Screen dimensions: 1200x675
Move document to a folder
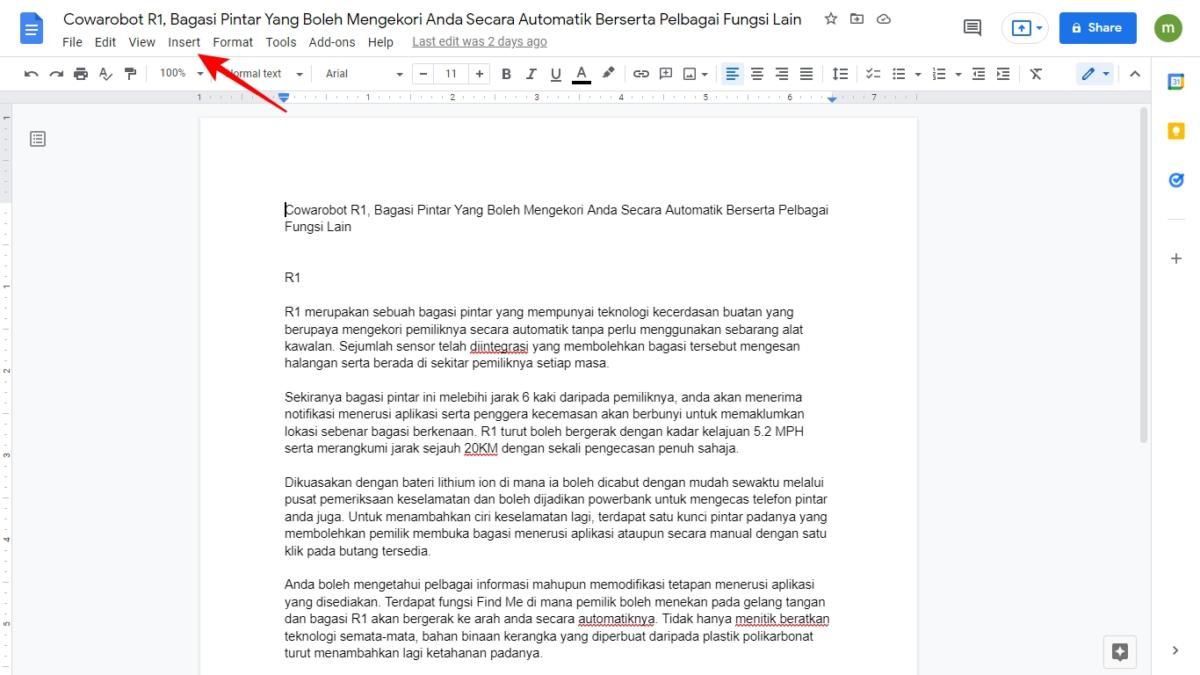point(857,19)
